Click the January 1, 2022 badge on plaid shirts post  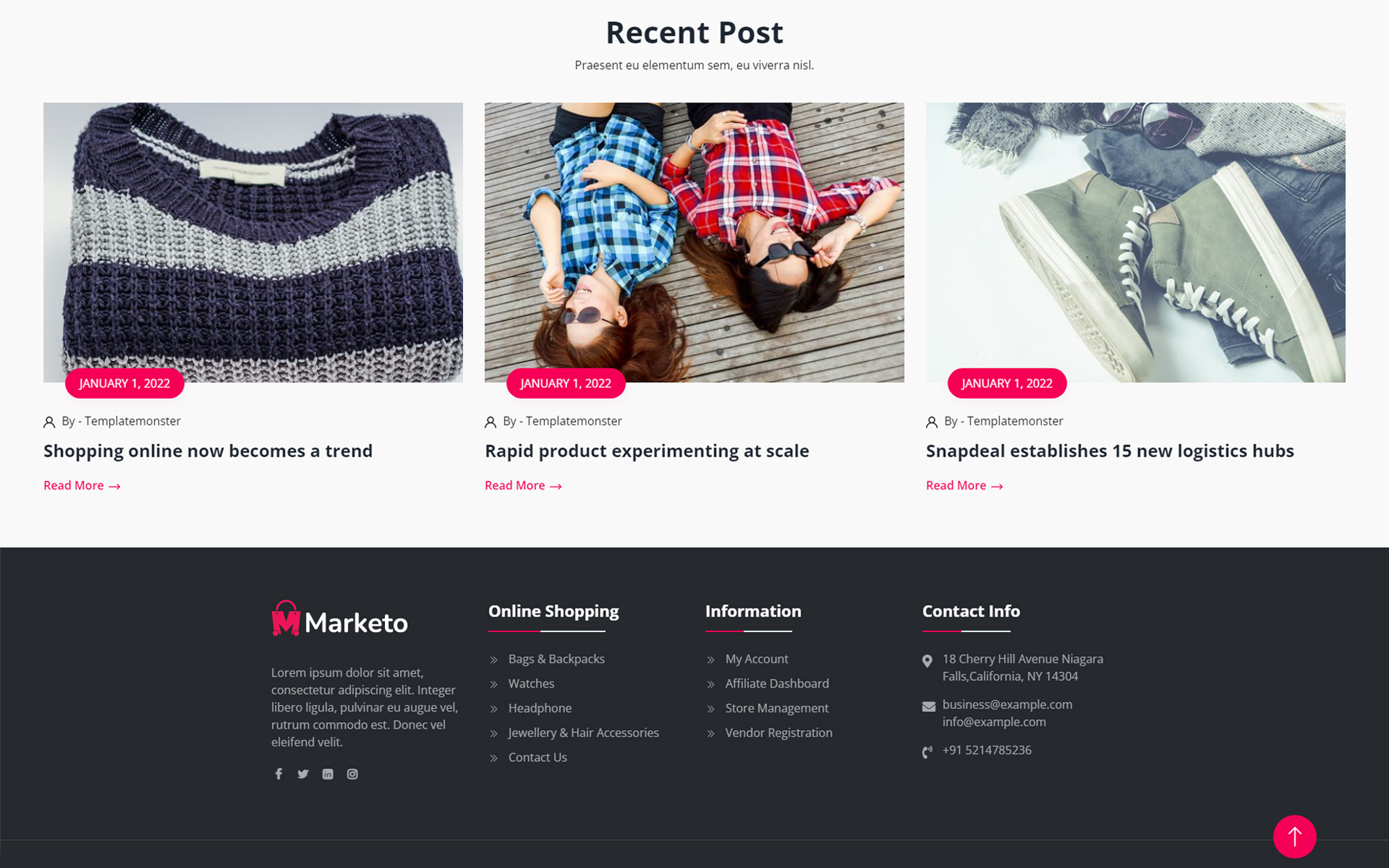(566, 383)
